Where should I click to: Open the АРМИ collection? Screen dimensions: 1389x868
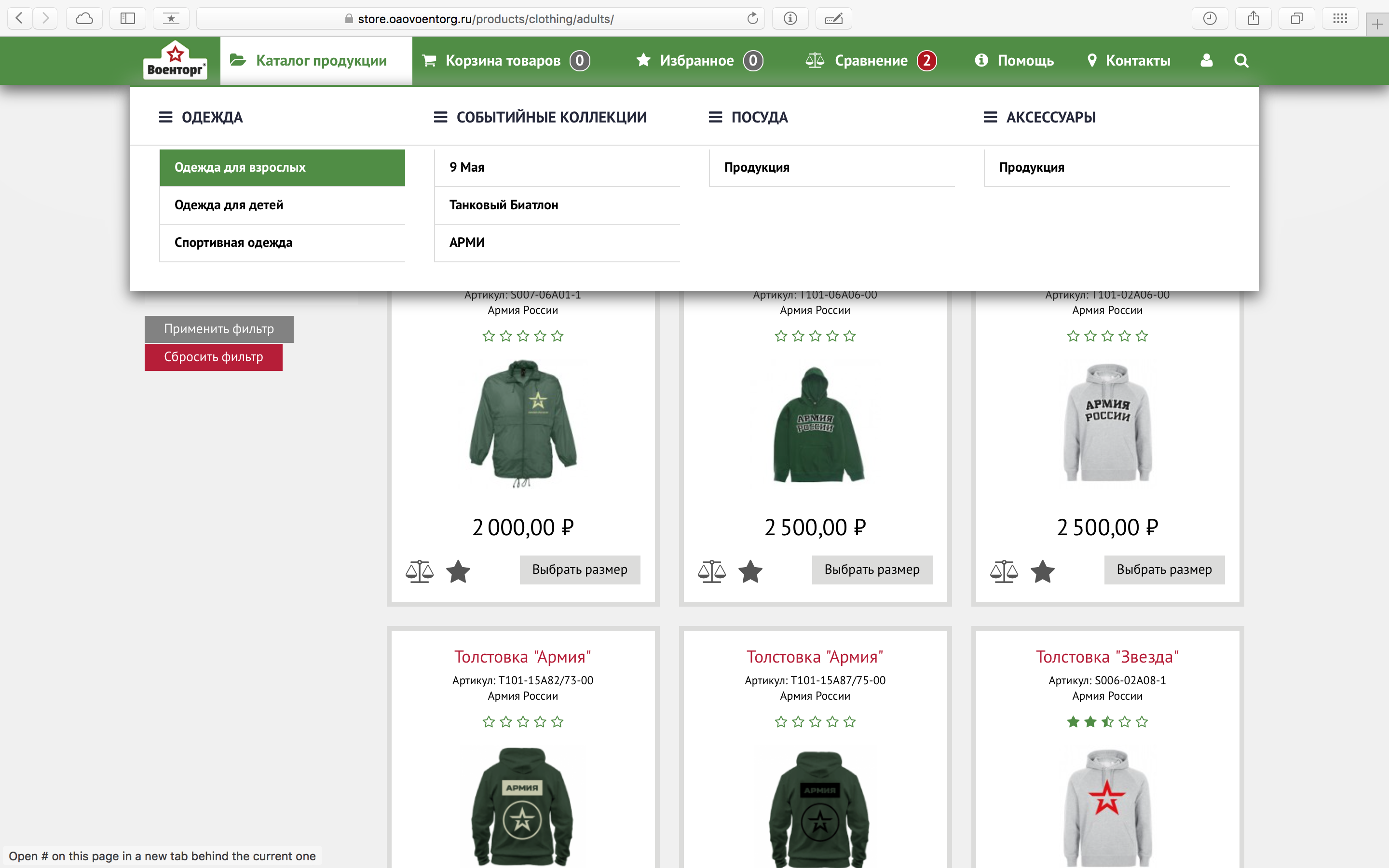558,243
